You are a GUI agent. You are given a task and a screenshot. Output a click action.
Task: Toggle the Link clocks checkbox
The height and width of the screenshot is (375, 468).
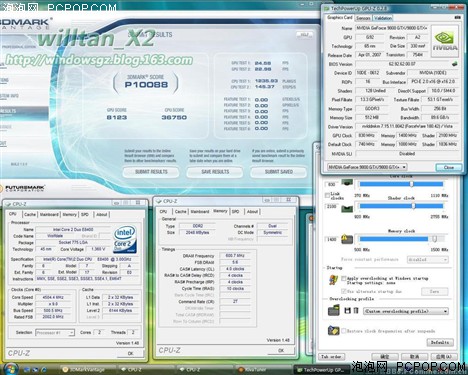[x=327, y=195]
